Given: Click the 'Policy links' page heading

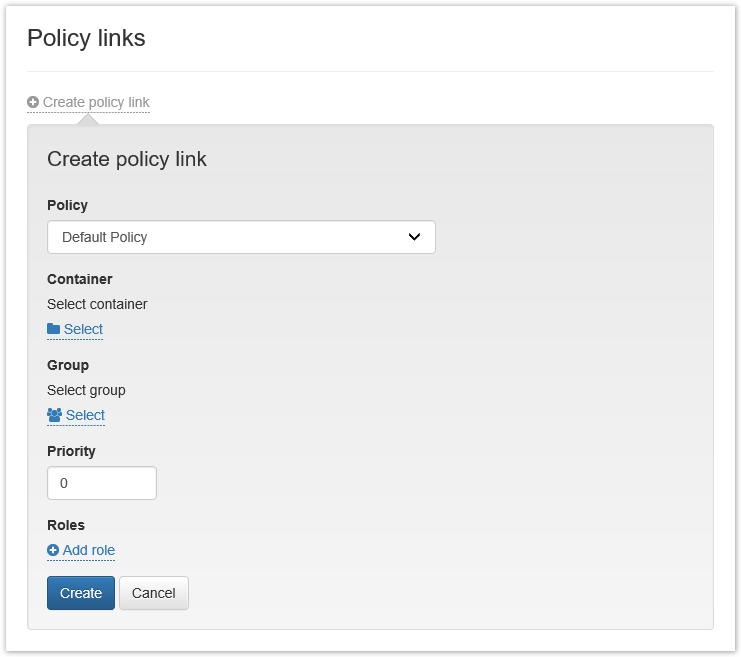Looking at the screenshot, I should (86, 38).
